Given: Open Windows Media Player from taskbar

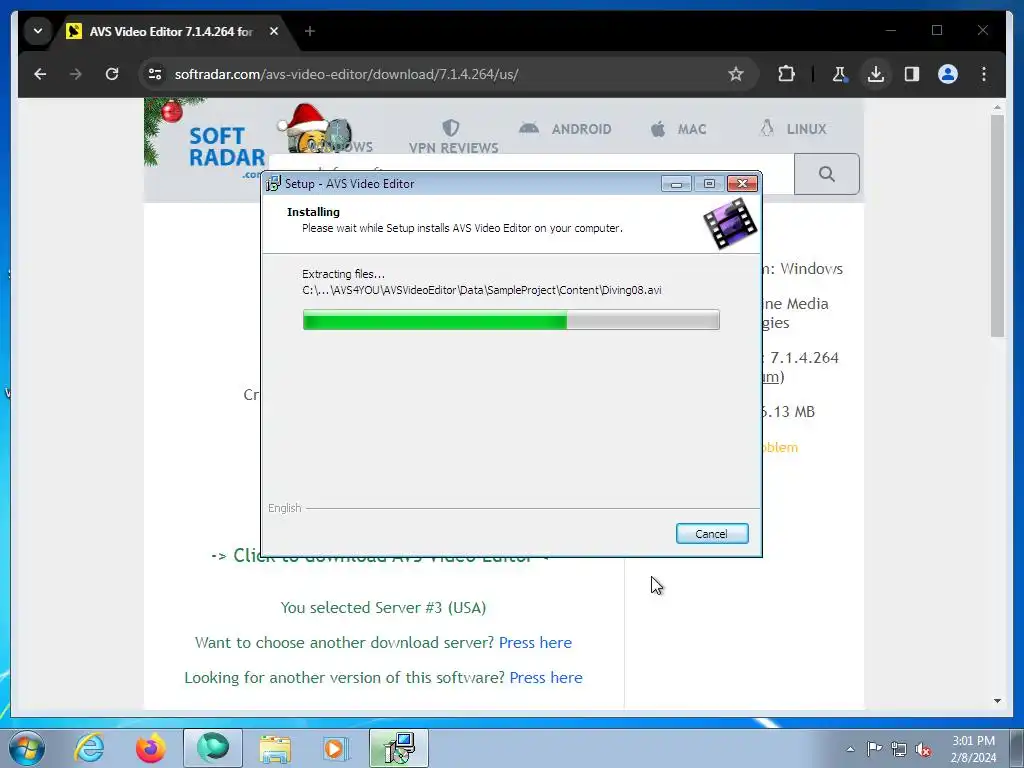Looking at the screenshot, I should [x=336, y=748].
